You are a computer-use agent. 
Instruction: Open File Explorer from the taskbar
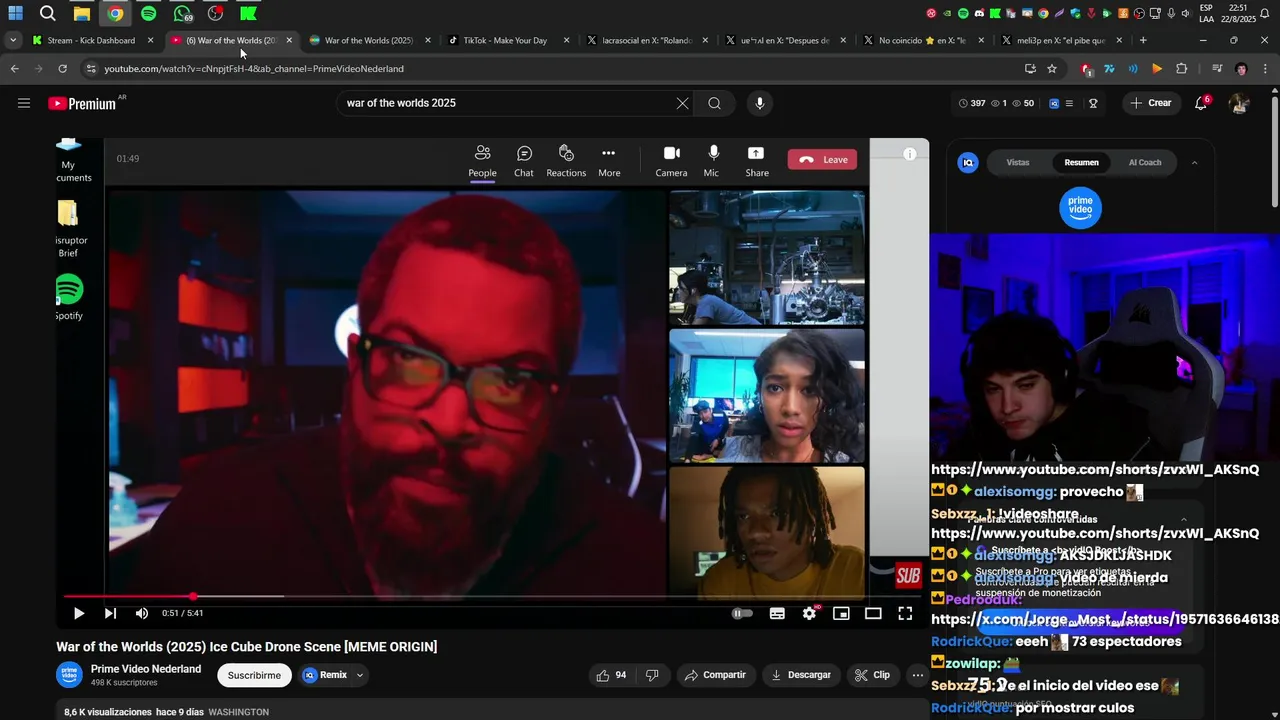pos(82,13)
